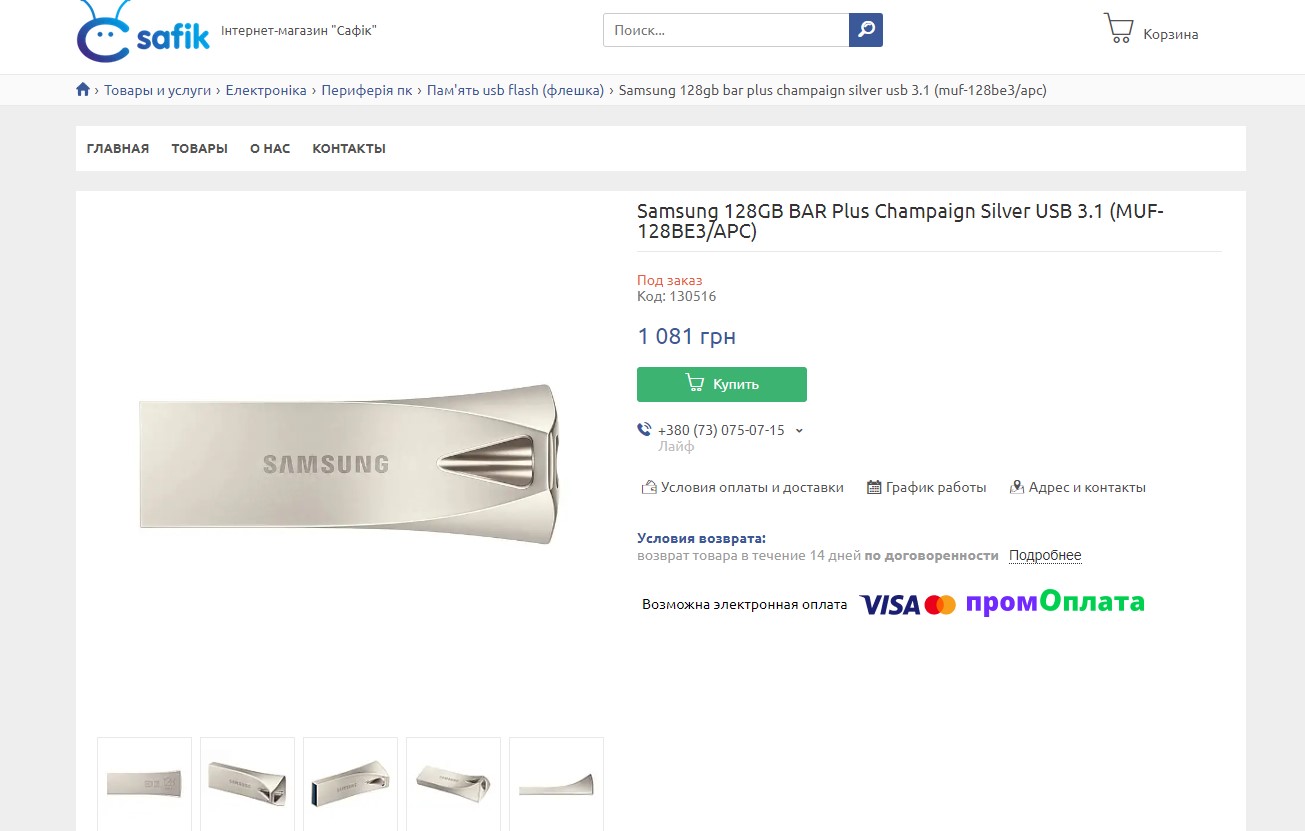Click the work schedule calendar icon
The image size is (1305, 831).
[874, 488]
